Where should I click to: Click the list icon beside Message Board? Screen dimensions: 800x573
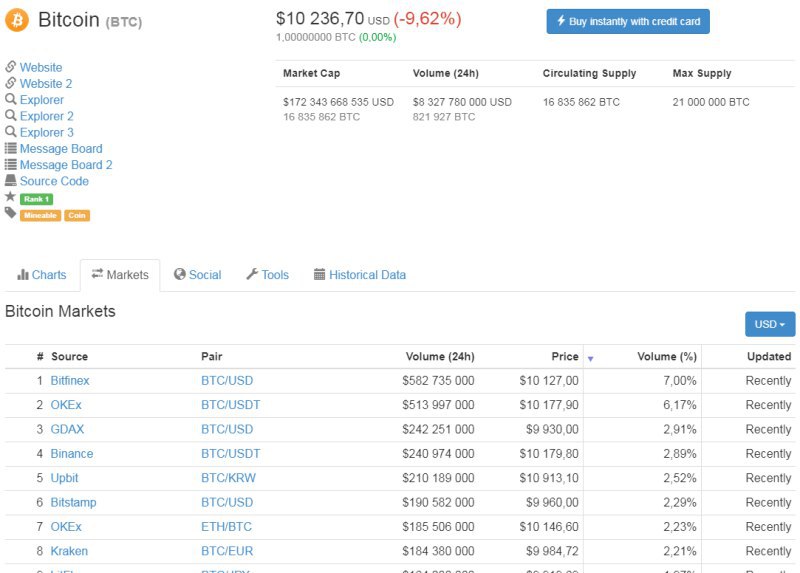[x=11, y=148]
